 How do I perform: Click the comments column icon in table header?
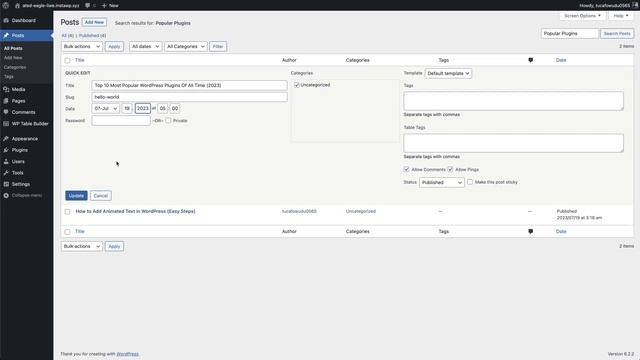[530, 60]
